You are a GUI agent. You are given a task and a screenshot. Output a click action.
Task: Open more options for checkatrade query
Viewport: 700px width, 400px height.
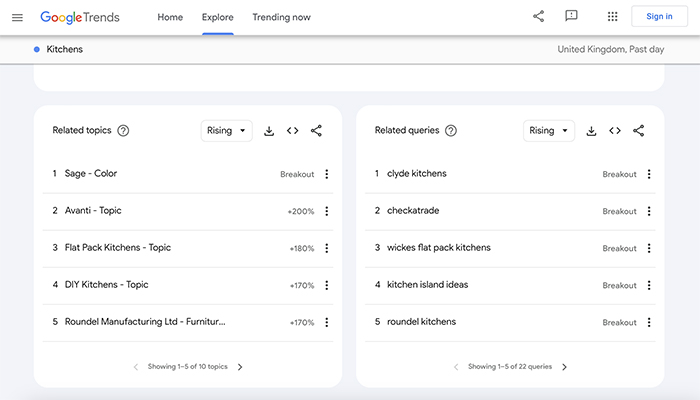649,211
